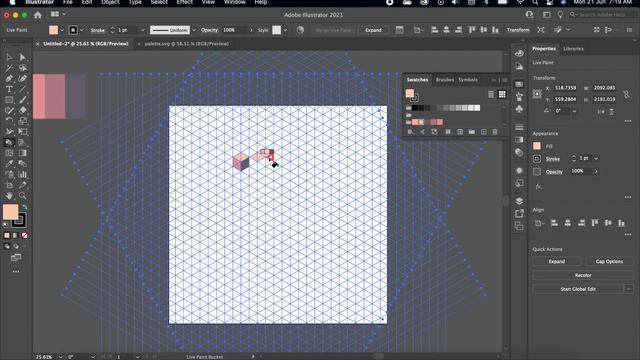Change screen mode icon at toolbar bottom

click(16, 258)
